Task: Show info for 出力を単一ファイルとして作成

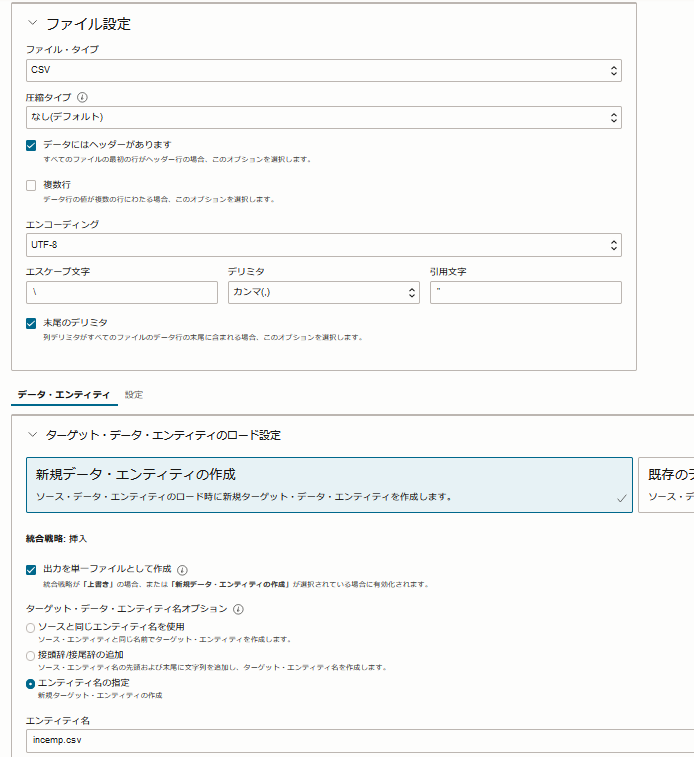Action: pyautogui.click(x=182, y=570)
